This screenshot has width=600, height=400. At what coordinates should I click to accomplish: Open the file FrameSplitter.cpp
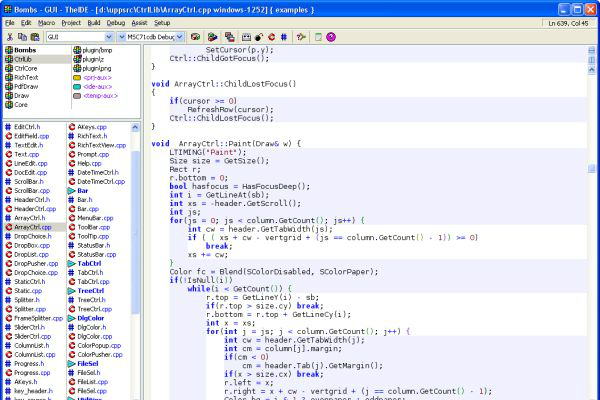click(38, 318)
